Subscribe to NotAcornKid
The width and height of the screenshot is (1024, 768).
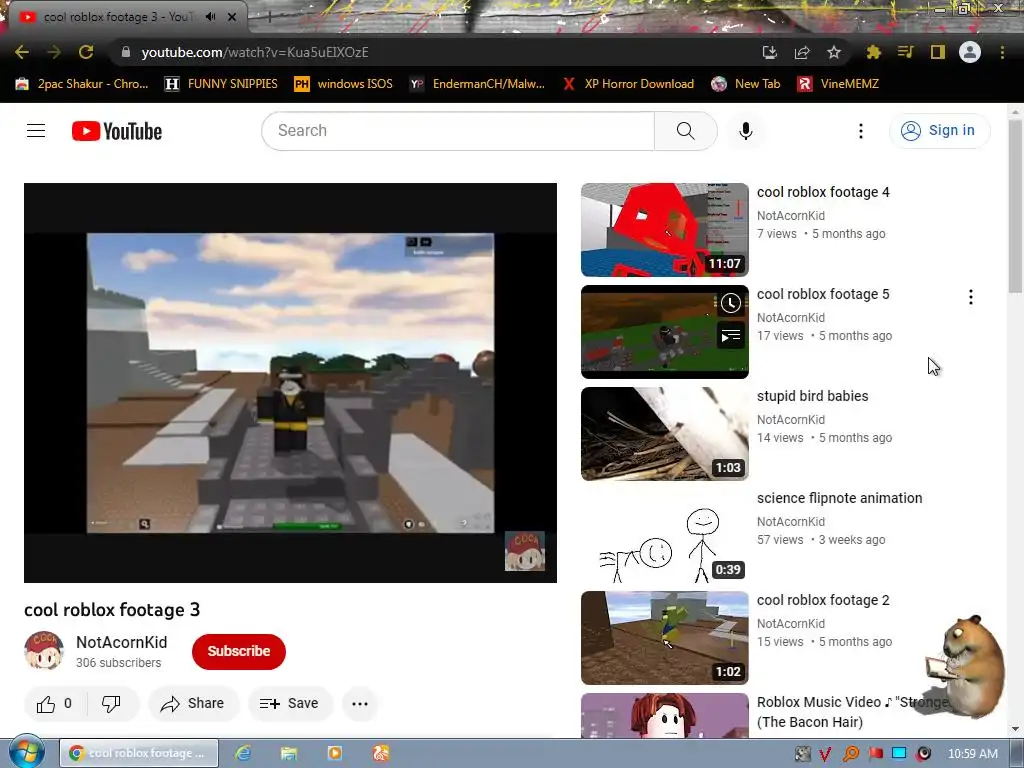pos(239,651)
